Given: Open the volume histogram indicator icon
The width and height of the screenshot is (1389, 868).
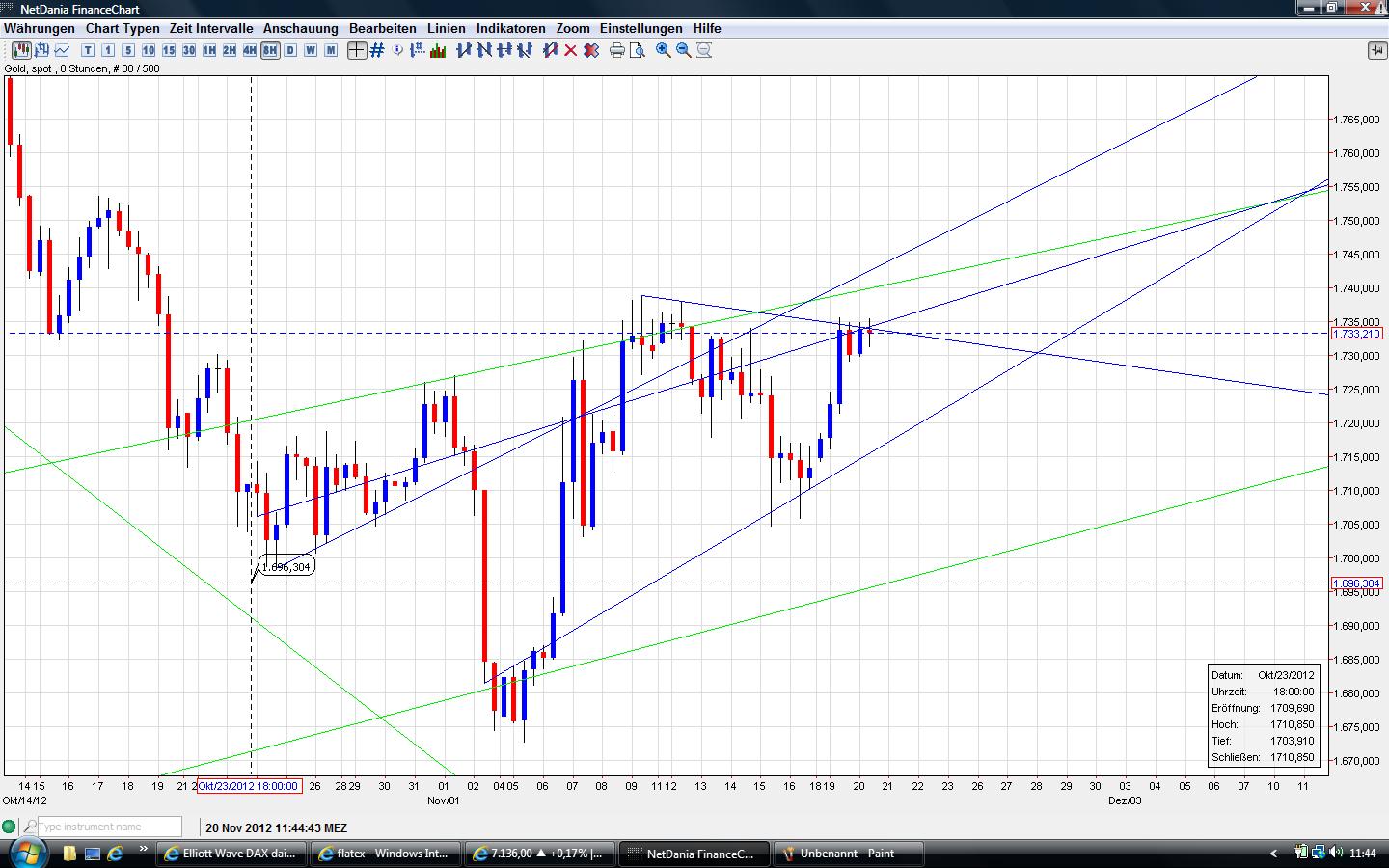Looking at the screenshot, I should point(438,51).
